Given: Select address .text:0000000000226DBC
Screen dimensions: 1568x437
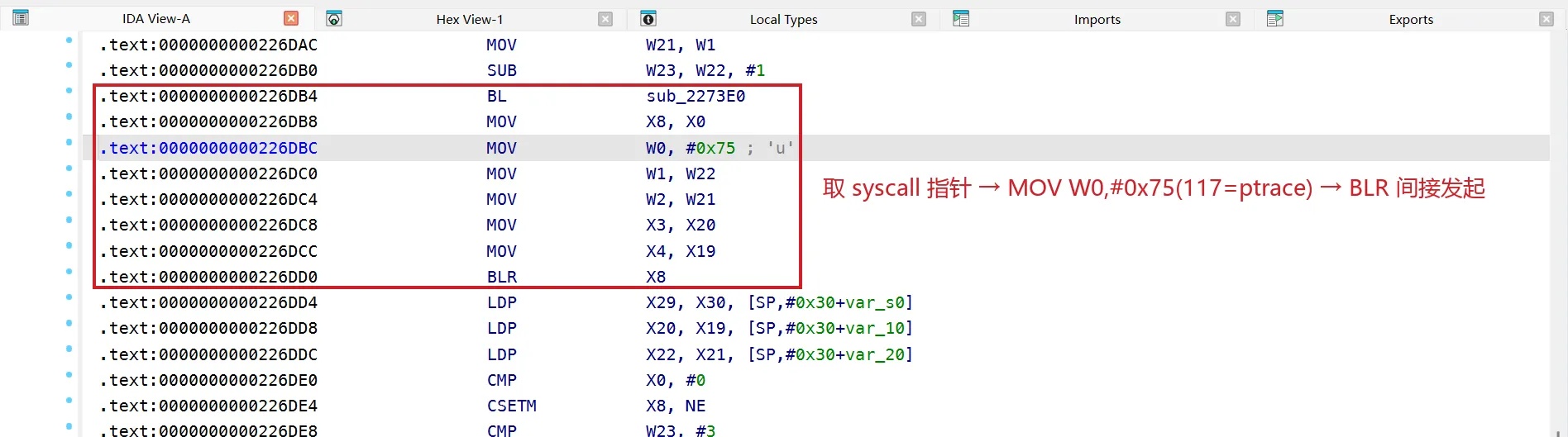Looking at the screenshot, I should 208,148.
